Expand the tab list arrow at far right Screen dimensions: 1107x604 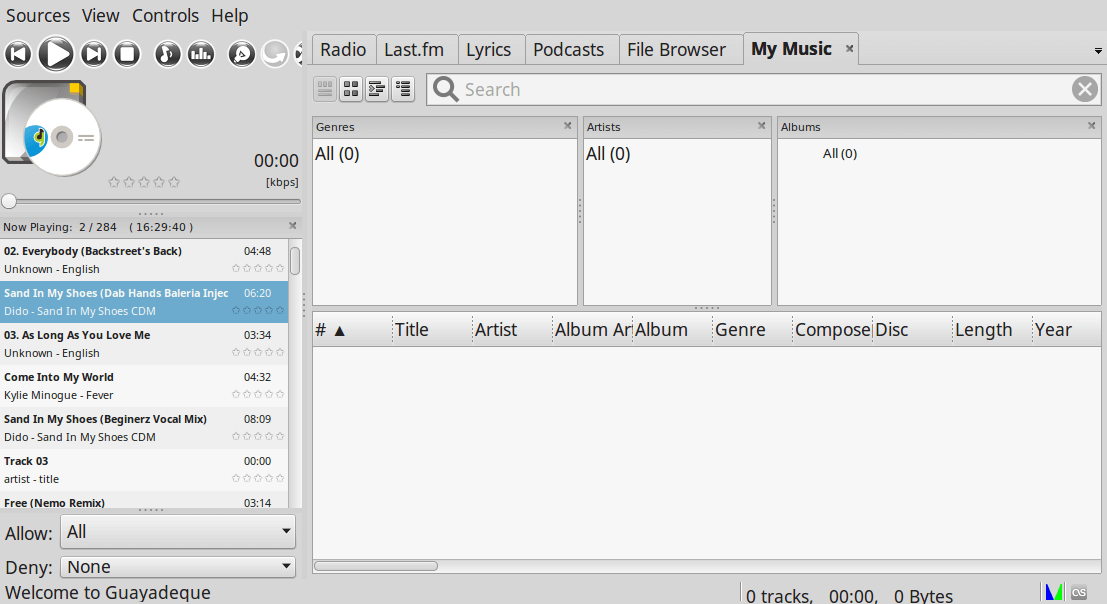click(x=1098, y=51)
